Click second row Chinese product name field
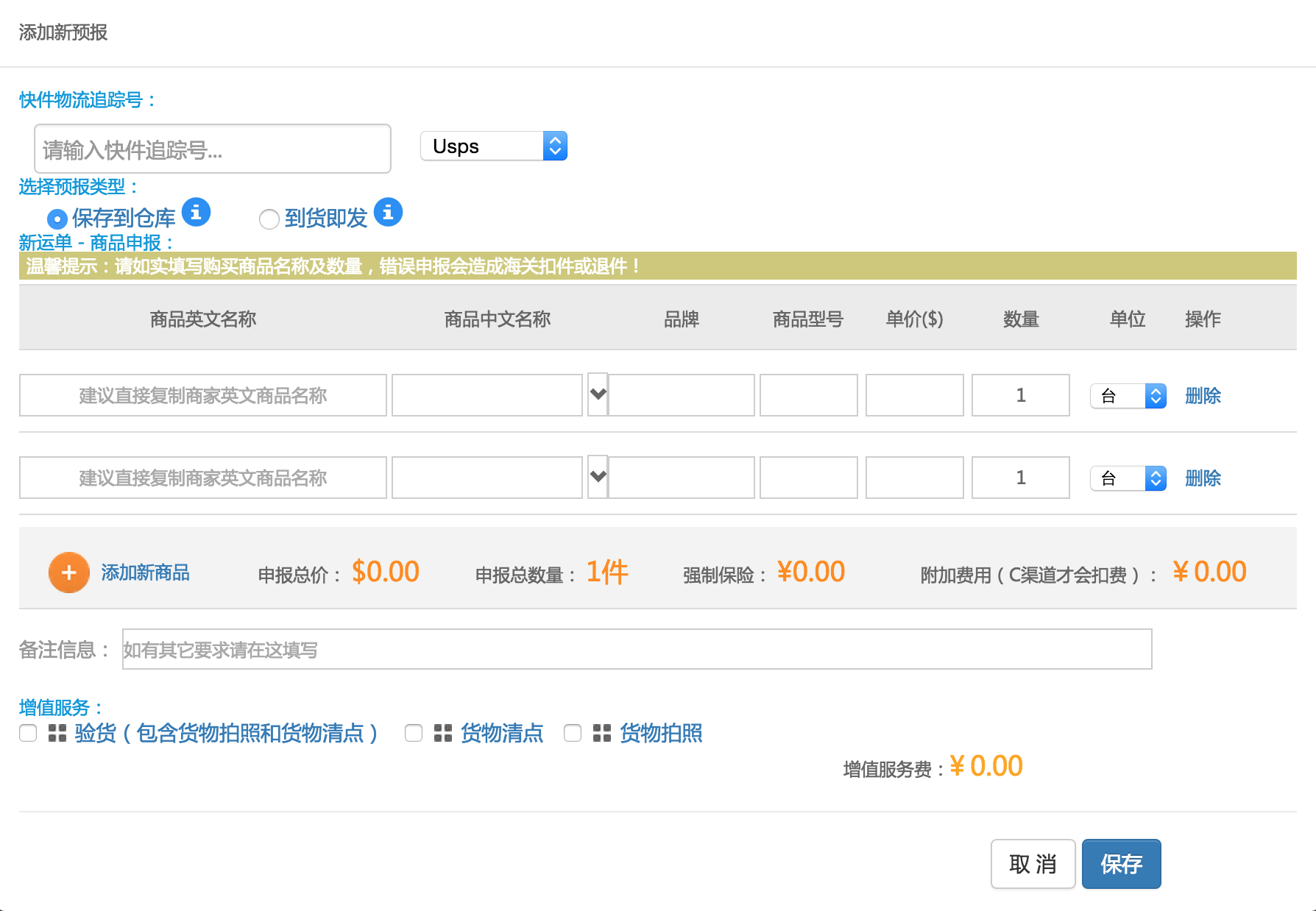This screenshot has height=911, width=1316. pyautogui.click(x=487, y=478)
